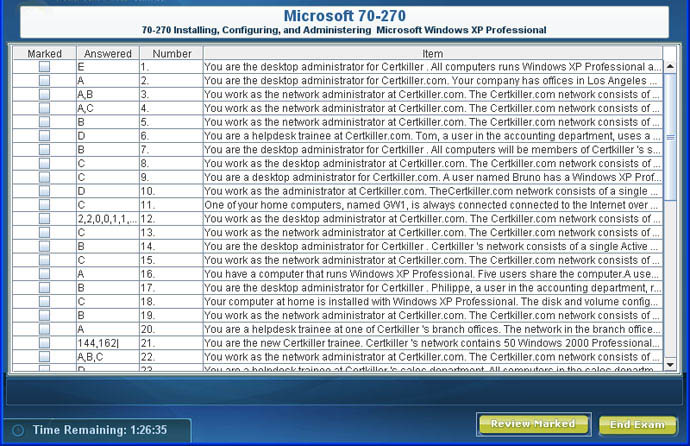Mark question 3 checkbox
The image size is (690, 446).
[44, 94]
